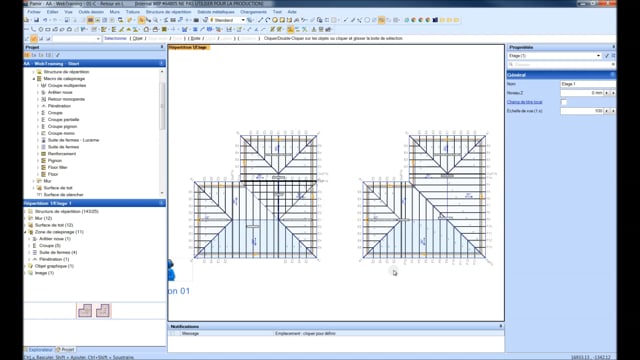
Task: Open the Structure de répartition menu
Action: [169, 12]
